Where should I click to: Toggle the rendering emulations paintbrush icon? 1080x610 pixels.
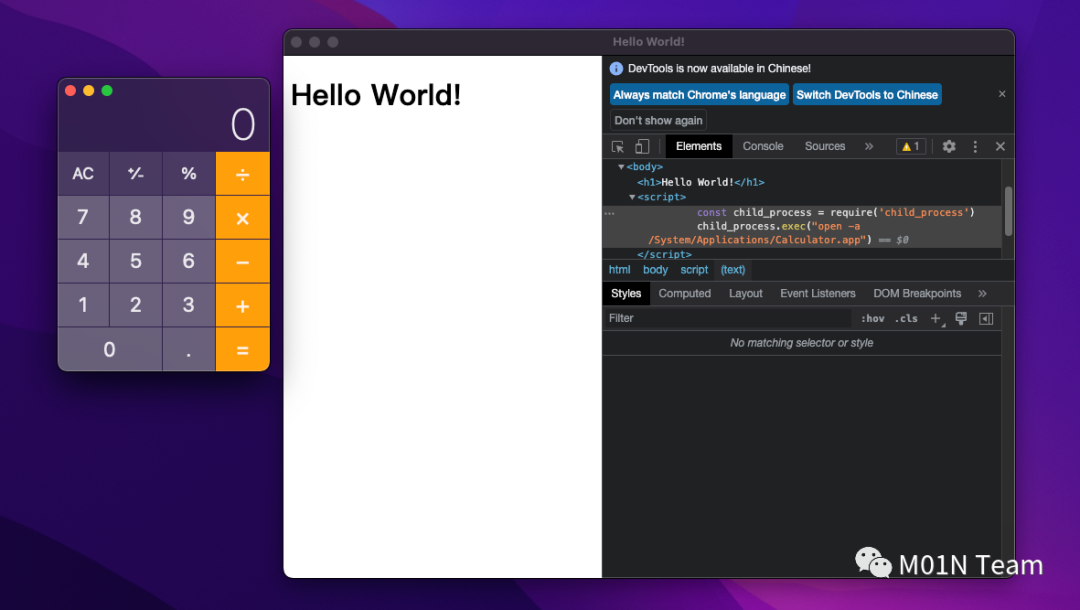tap(961, 318)
